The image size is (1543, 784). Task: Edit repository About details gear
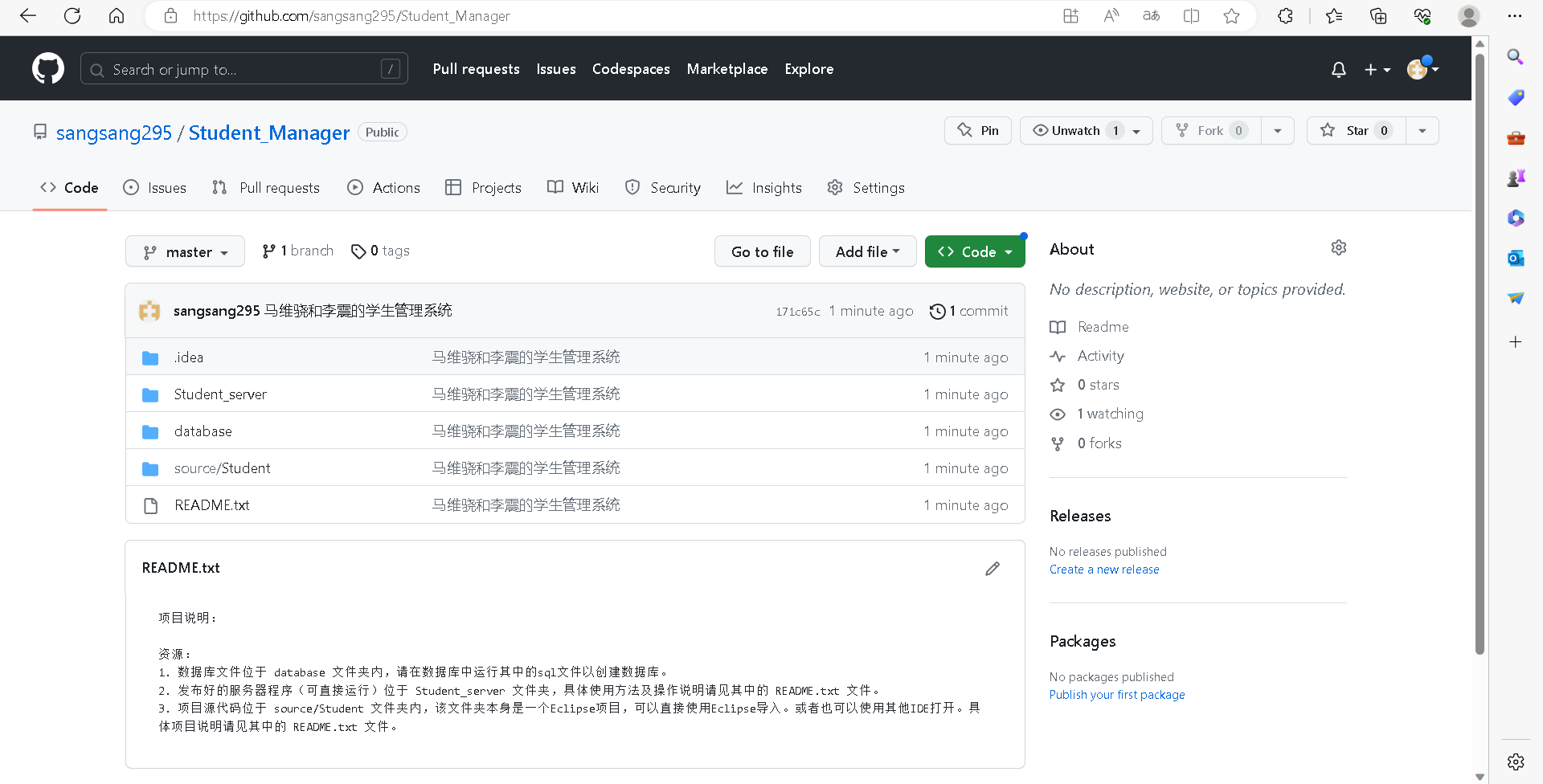click(1338, 248)
